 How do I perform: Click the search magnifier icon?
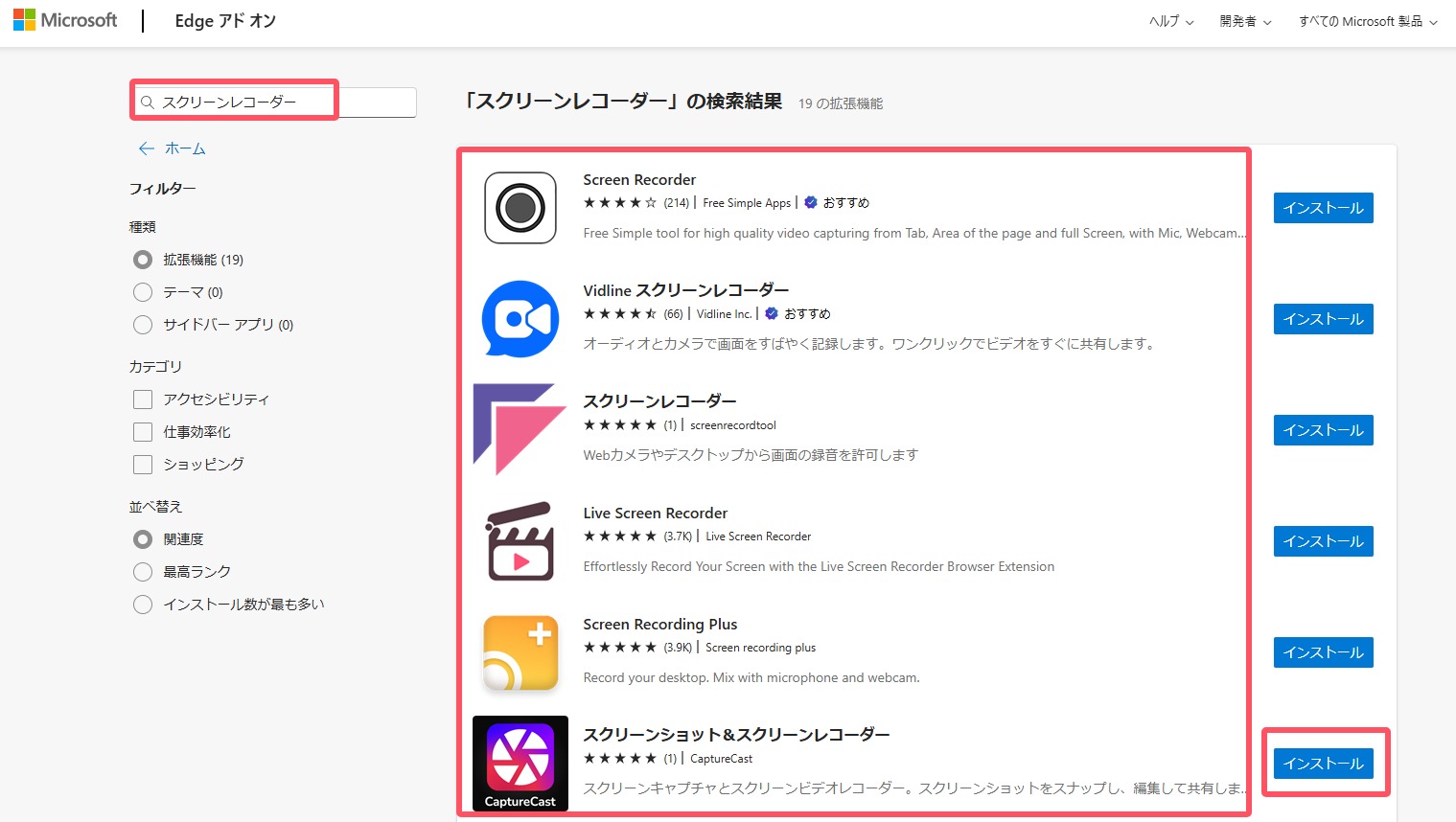148,103
